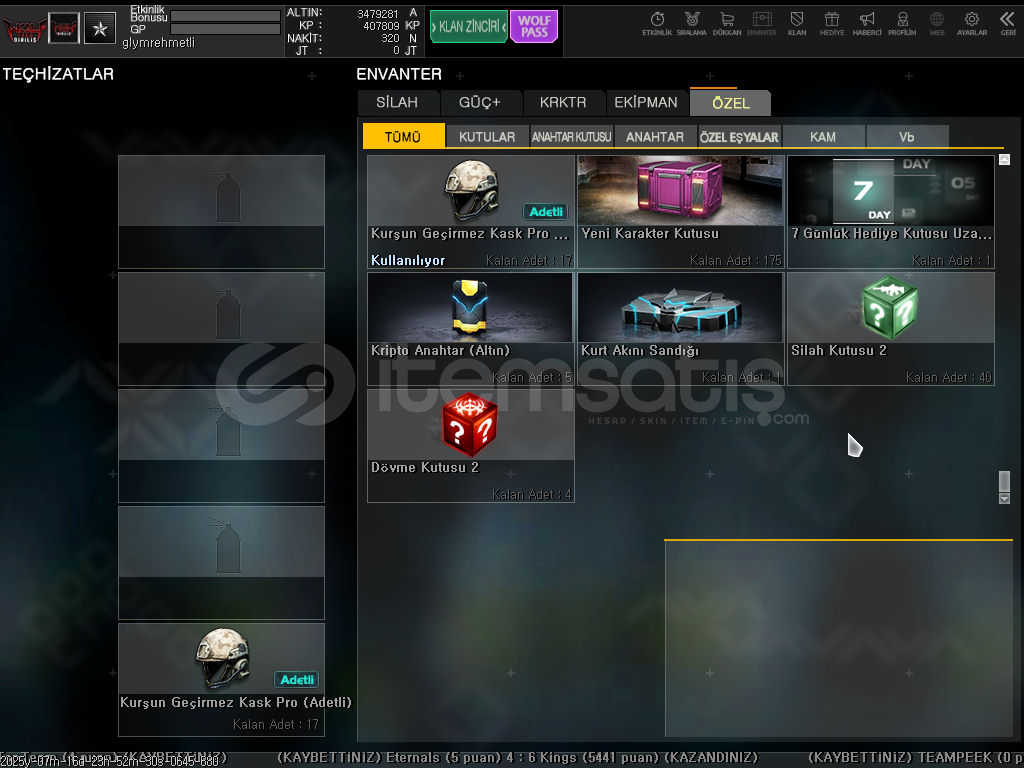Viewport: 1024px width, 768px height.
Task: Click the KP balance value 407809
Action: tap(381, 26)
